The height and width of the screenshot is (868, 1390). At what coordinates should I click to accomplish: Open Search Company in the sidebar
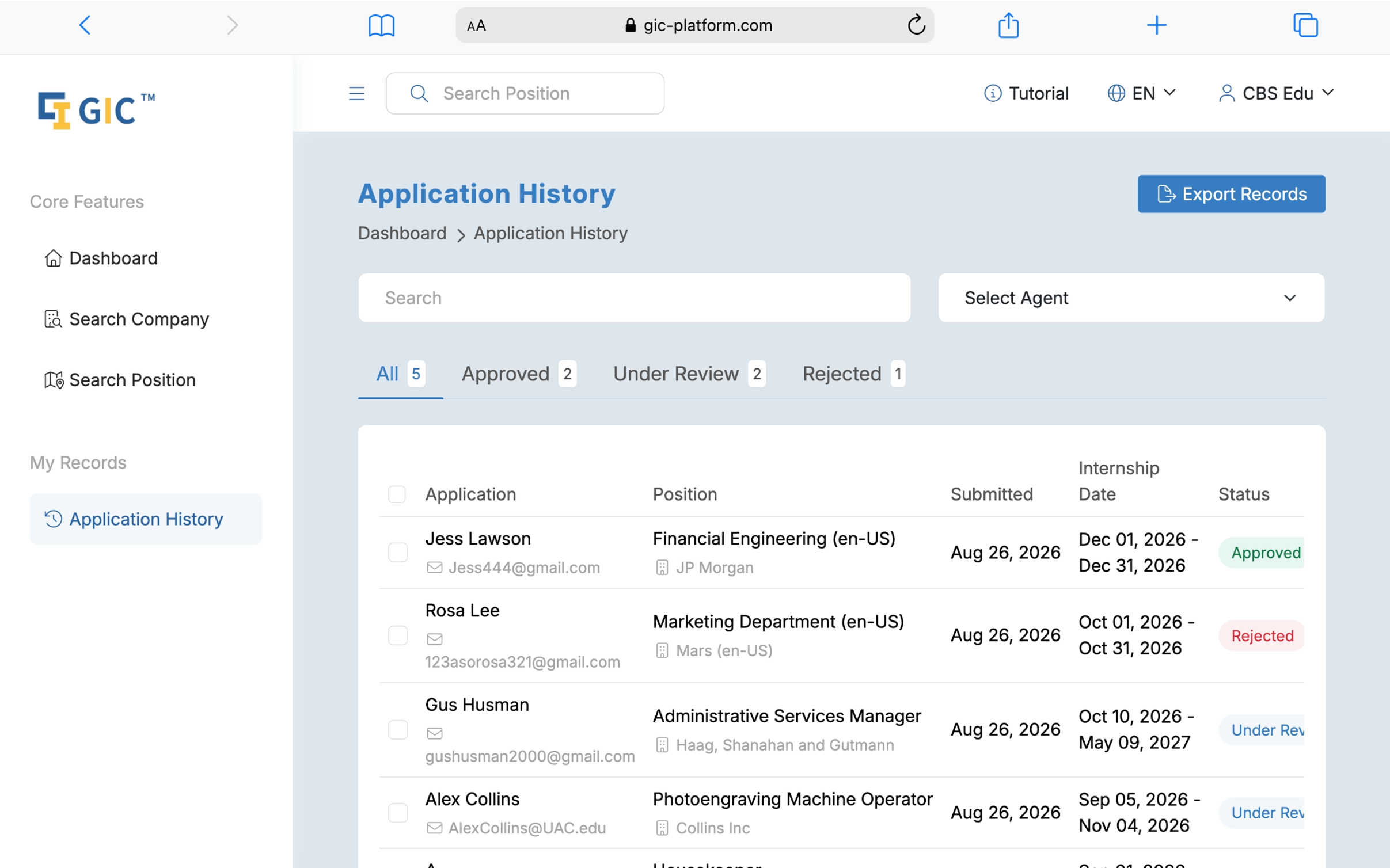(x=146, y=319)
